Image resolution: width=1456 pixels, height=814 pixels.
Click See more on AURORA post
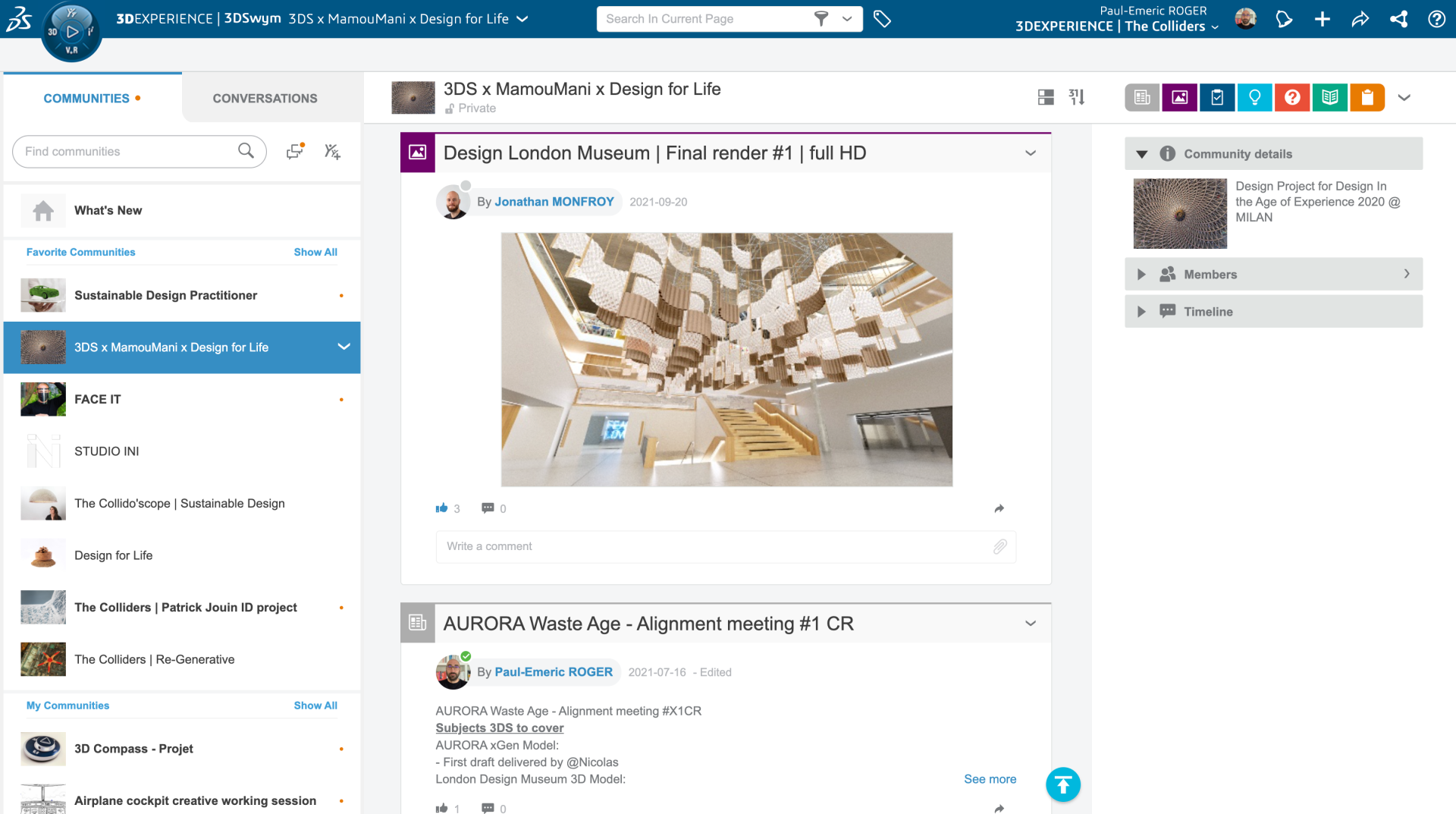coord(990,779)
